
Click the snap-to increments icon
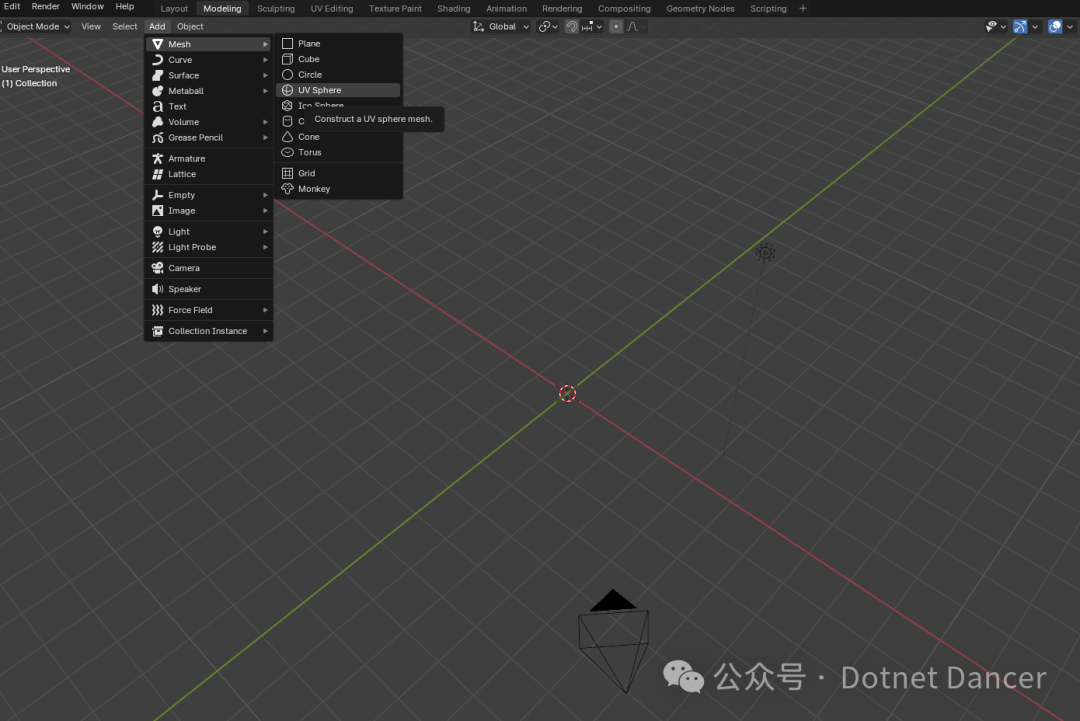588,26
